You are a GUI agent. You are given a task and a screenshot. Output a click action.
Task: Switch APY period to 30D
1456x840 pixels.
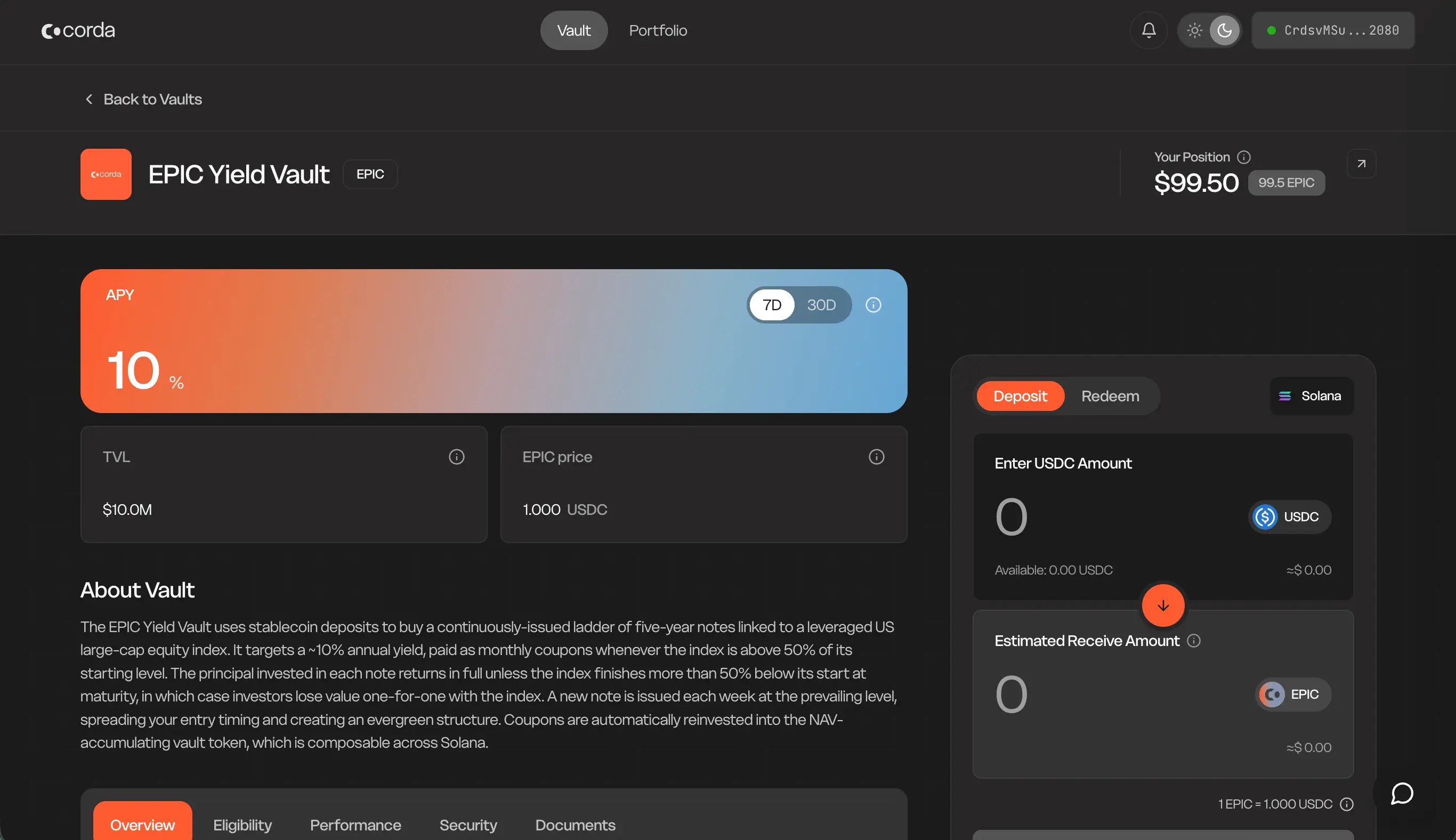(821, 305)
